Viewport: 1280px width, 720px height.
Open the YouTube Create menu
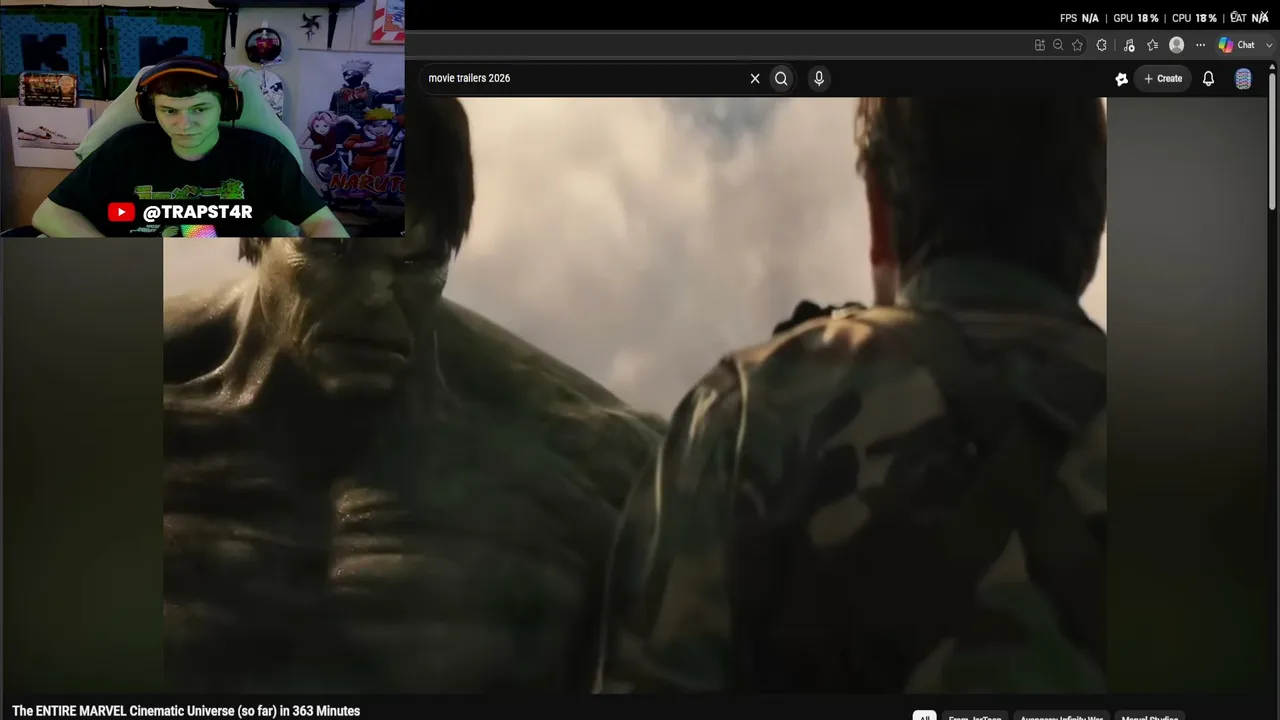point(1163,78)
